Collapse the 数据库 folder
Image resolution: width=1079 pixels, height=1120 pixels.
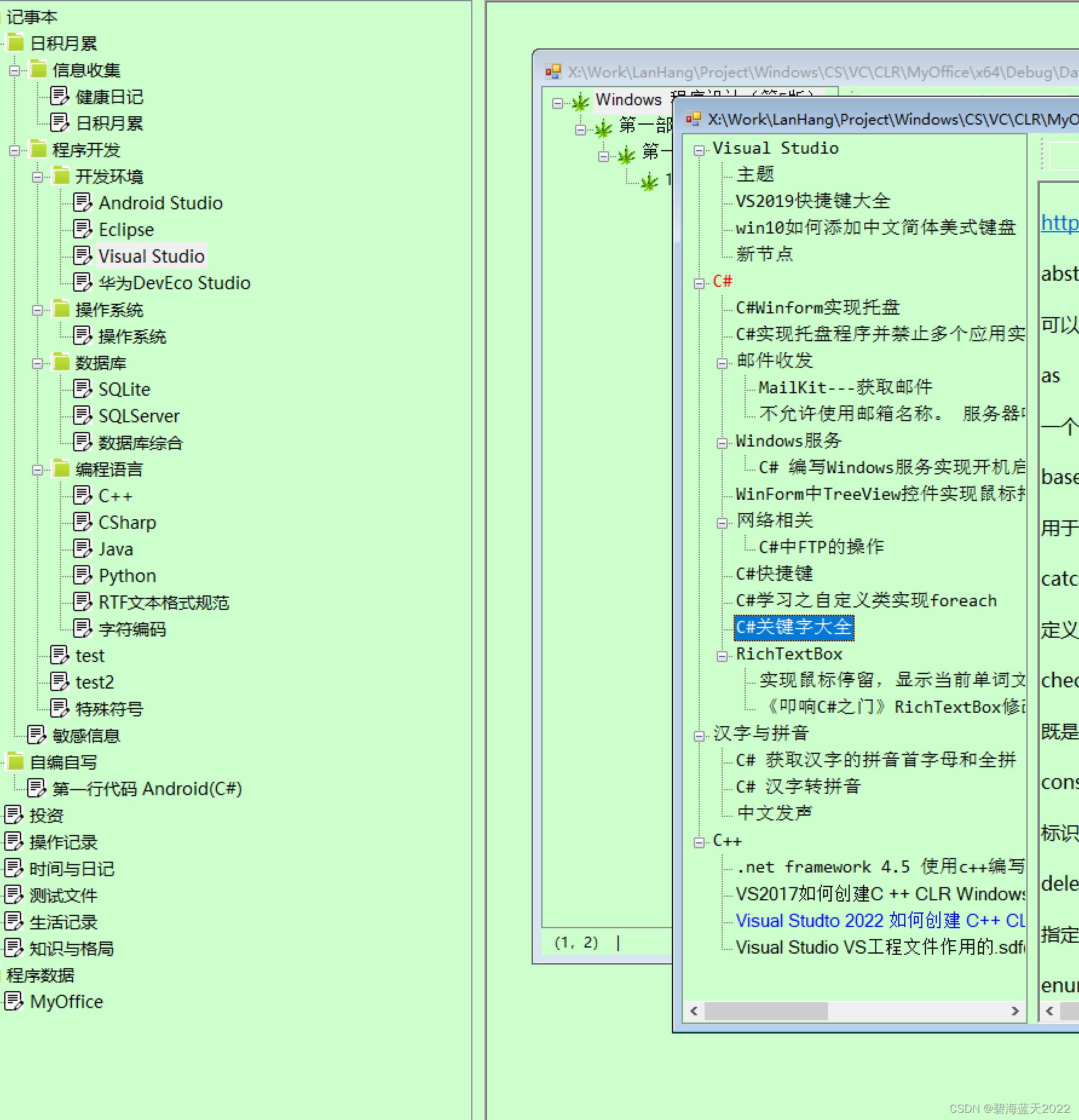(37, 364)
